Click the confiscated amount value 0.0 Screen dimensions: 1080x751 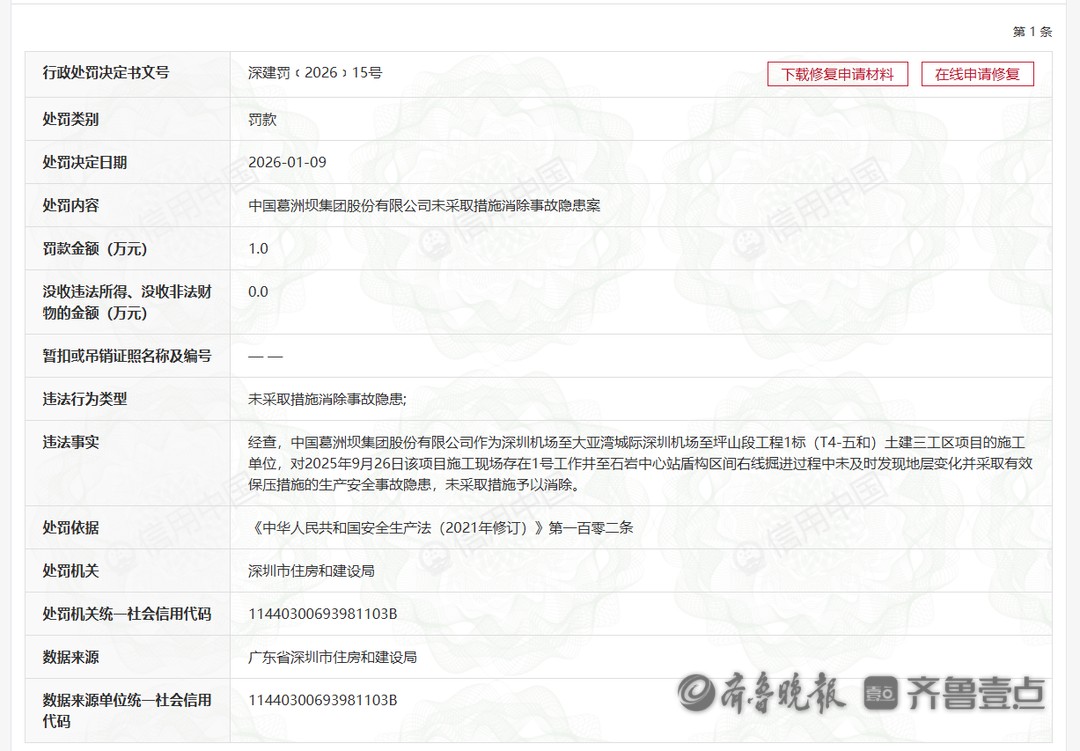pyautogui.click(x=258, y=292)
